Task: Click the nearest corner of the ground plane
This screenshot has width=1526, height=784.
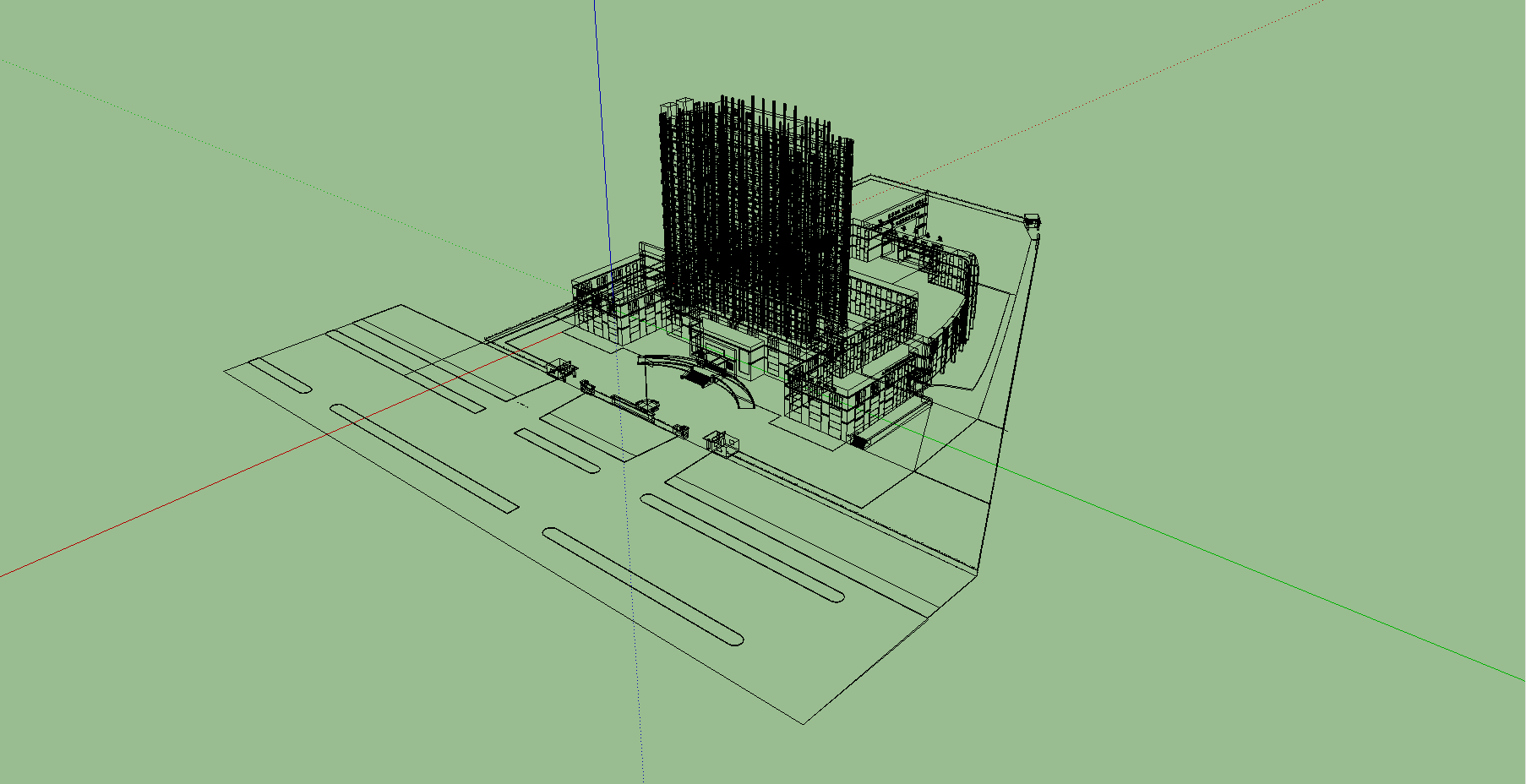Action: click(x=803, y=724)
